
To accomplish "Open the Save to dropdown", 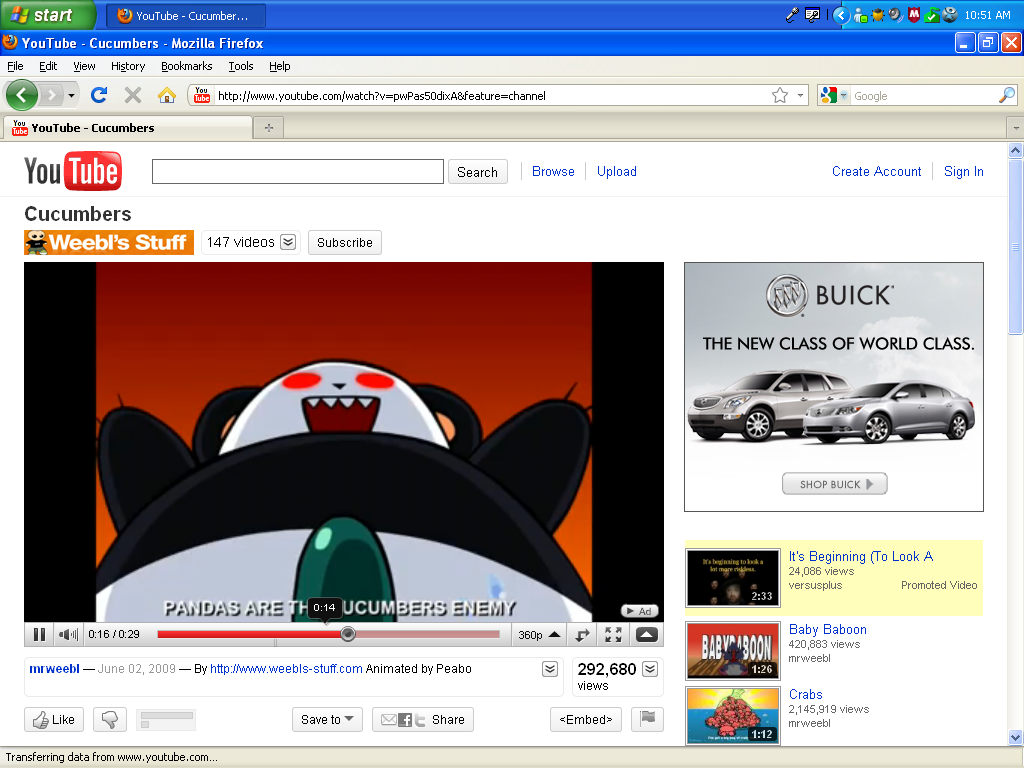I will coord(327,719).
